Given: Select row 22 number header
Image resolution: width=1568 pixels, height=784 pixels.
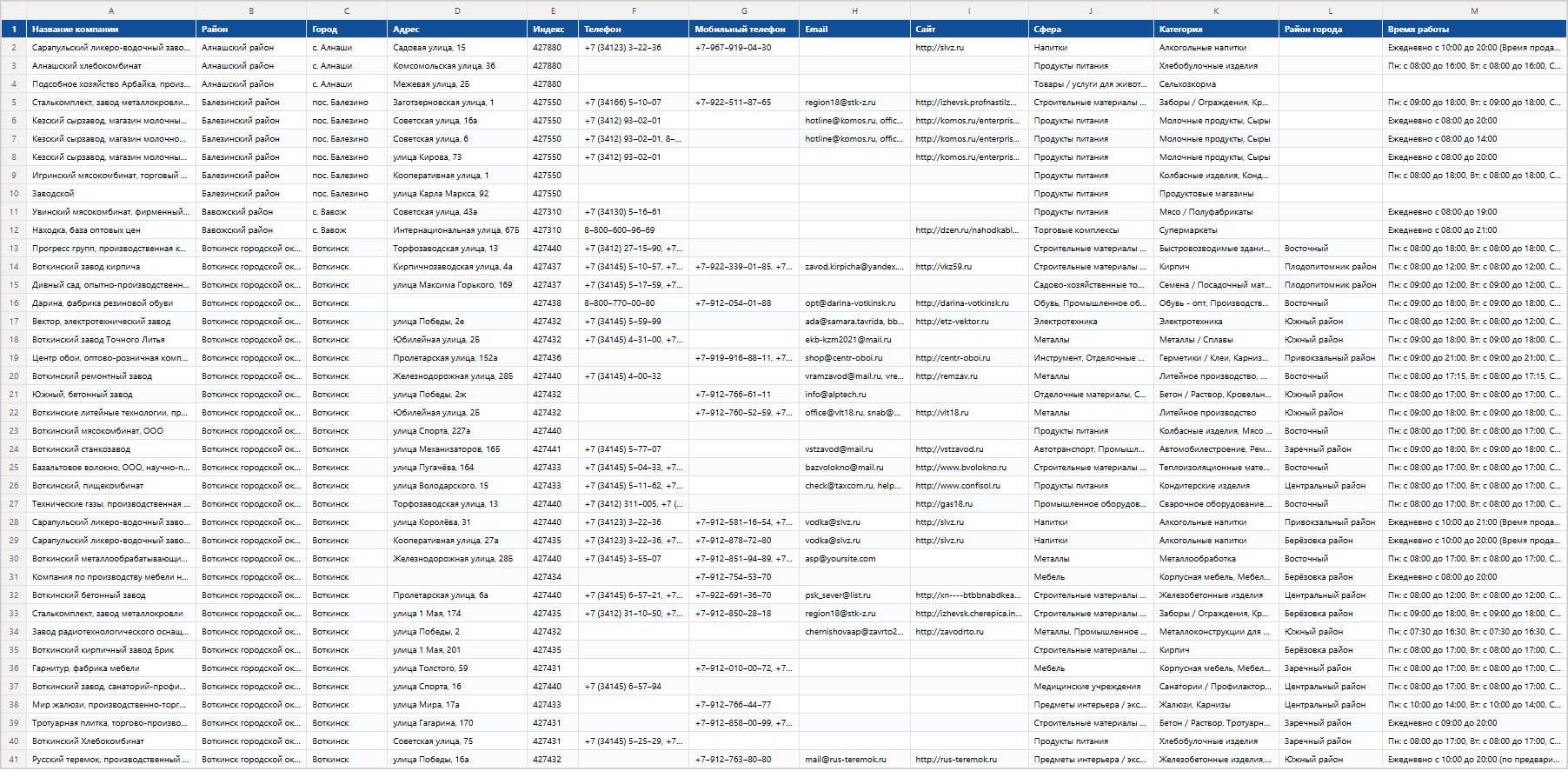Looking at the screenshot, I should pyautogui.click(x=14, y=413).
